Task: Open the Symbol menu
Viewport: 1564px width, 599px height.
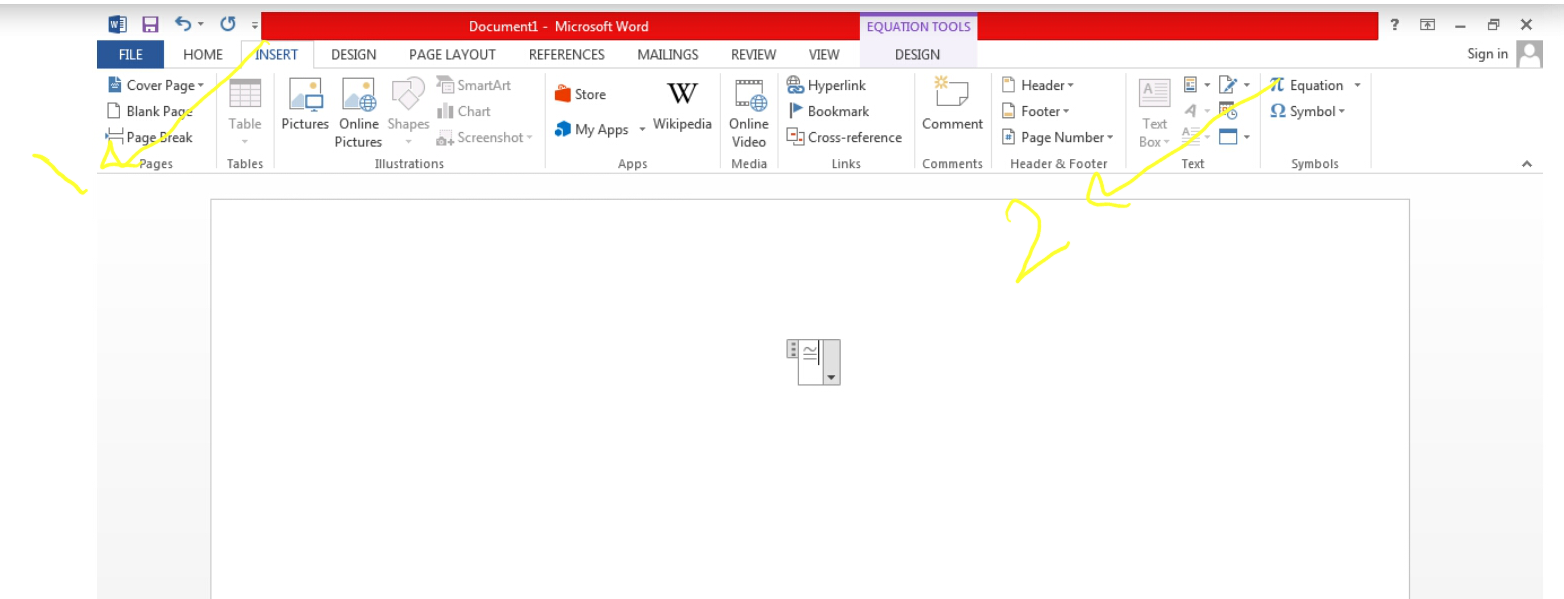Action: 1308,111
